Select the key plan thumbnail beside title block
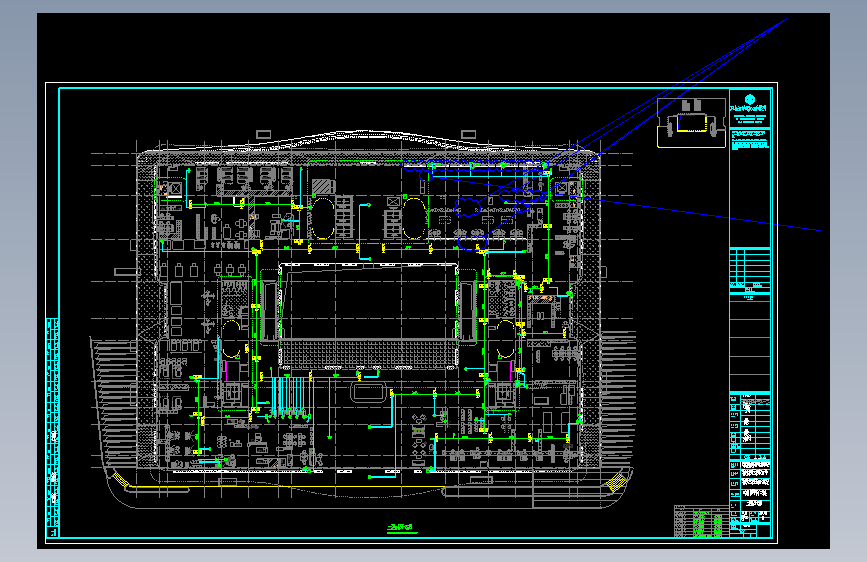The image size is (867, 562). click(691, 123)
